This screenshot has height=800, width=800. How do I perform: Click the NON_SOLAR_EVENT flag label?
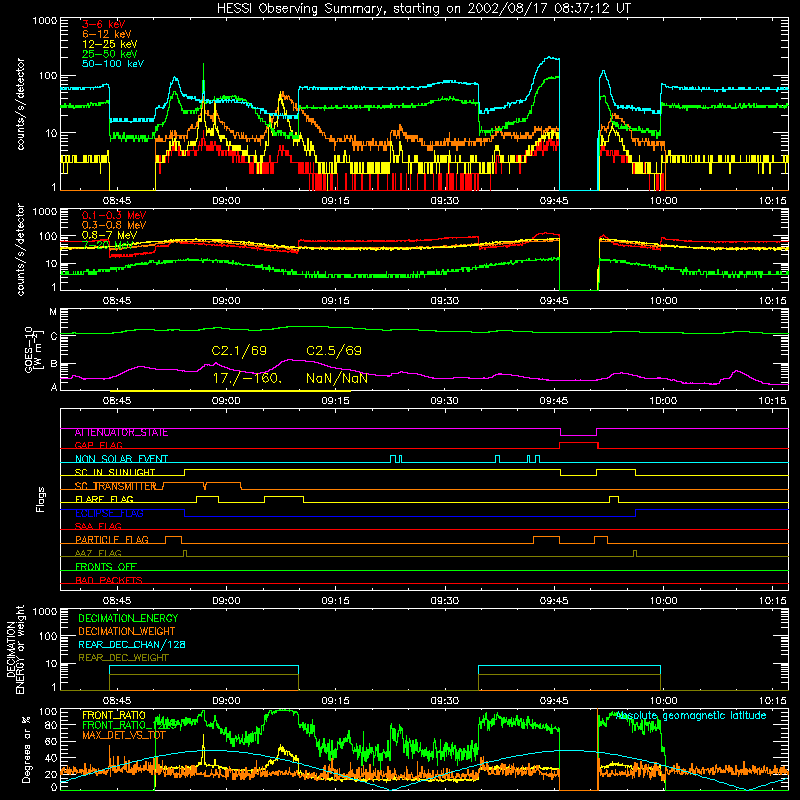[121, 459]
